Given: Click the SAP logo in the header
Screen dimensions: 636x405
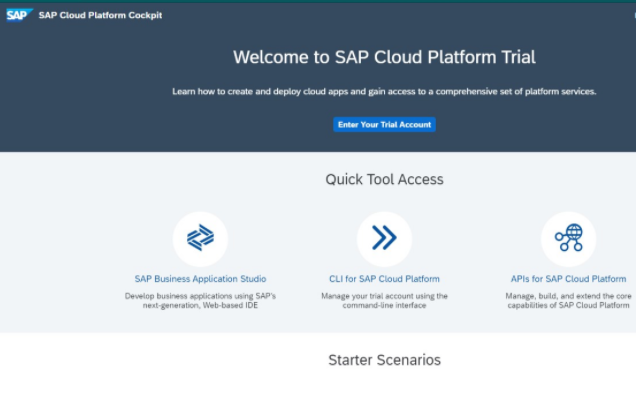Looking at the screenshot, I should point(19,15).
